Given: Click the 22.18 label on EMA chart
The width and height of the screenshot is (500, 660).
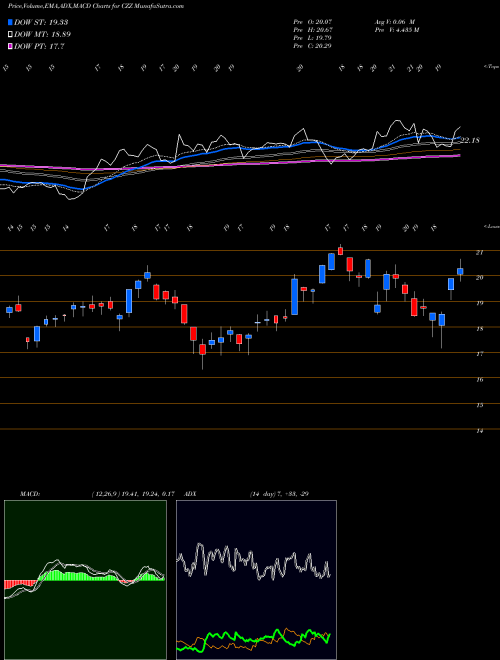Looking at the screenshot, I should (471, 140).
